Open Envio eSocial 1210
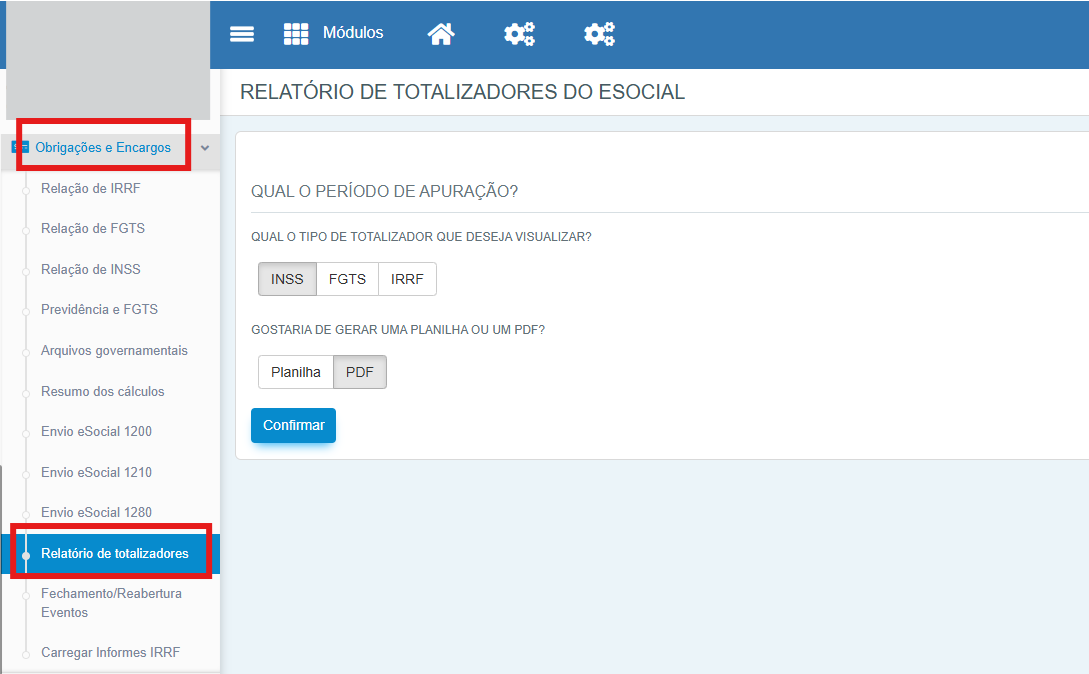1089x674 pixels. (x=96, y=472)
